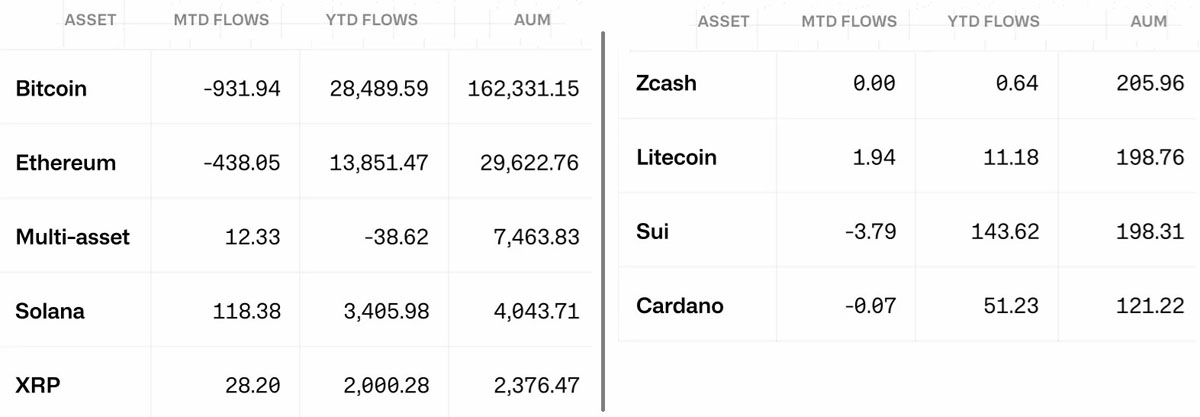Select the Bitcoin asset row label
1200x417 pixels.
pyautogui.click(x=51, y=89)
